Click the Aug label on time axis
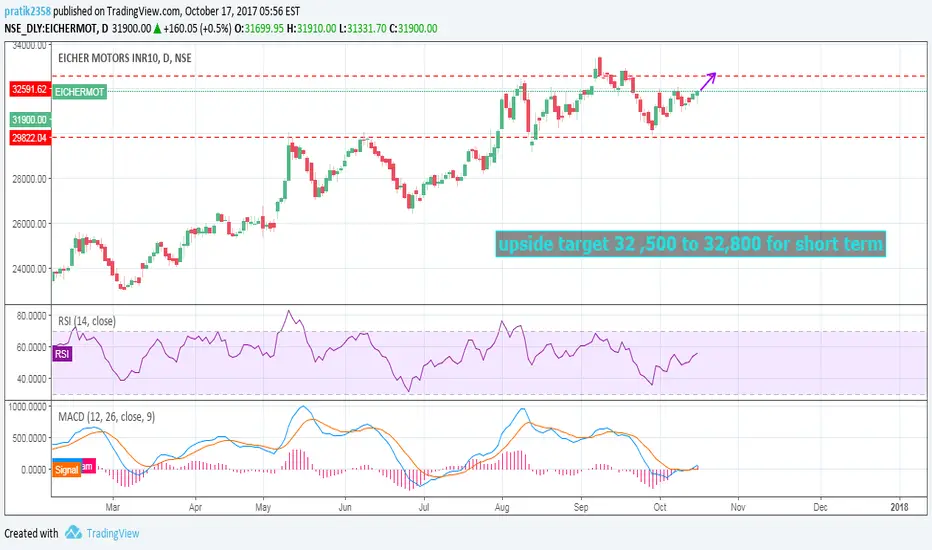Viewport: 932px width, 550px height. tap(502, 507)
